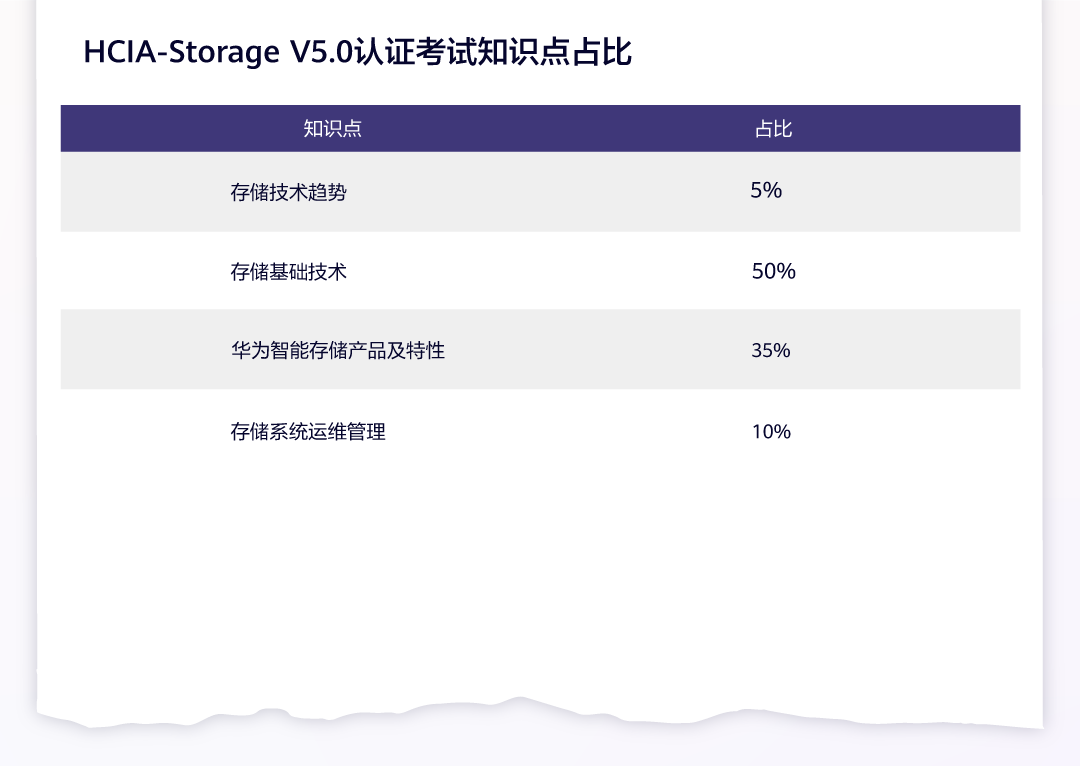Click the gray row containing 35%
The width and height of the screenshot is (1080, 766).
click(541, 350)
